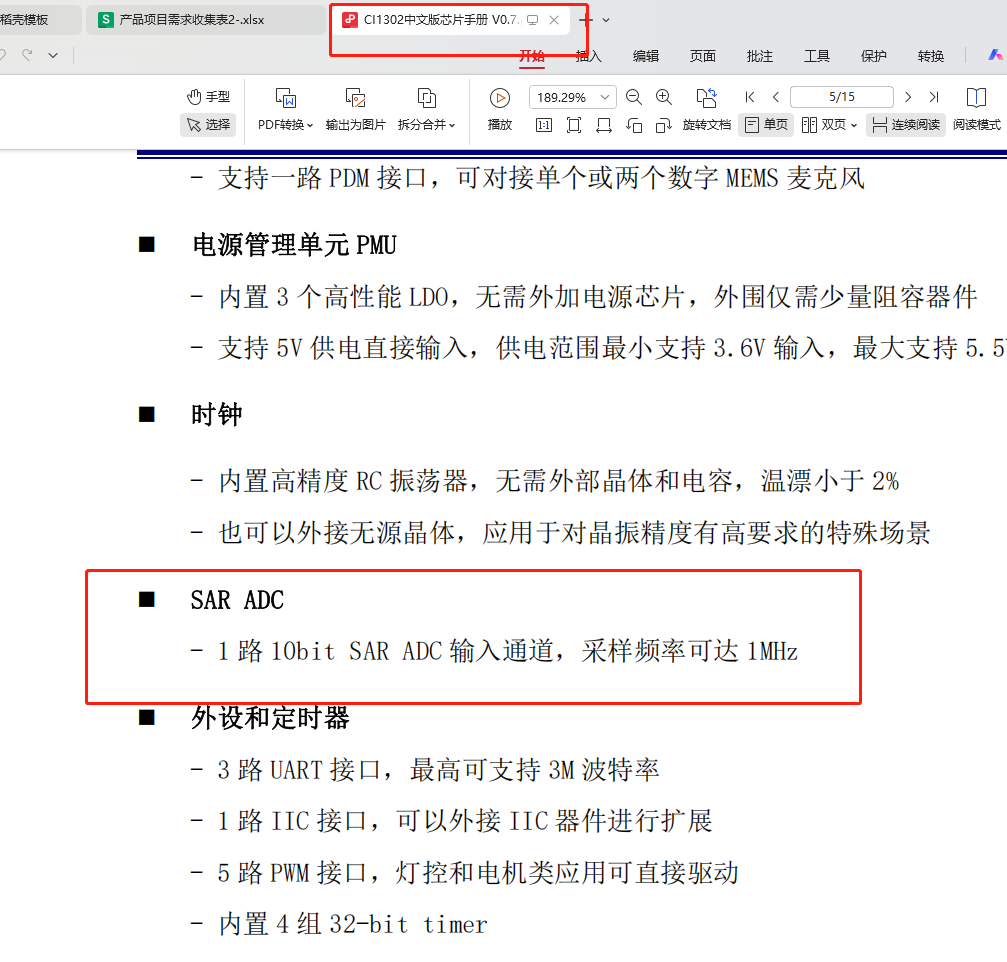Screen dimensions: 1007x962
Task: Switch to the 插入 ribbon tab
Action: tap(589, 56)
